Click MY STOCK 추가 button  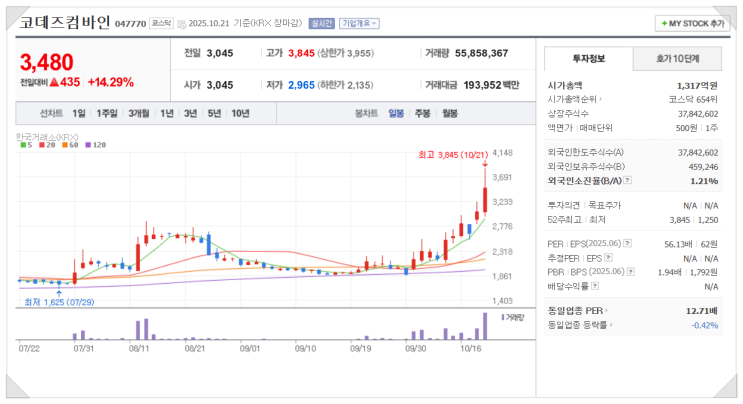click(692, 23)
